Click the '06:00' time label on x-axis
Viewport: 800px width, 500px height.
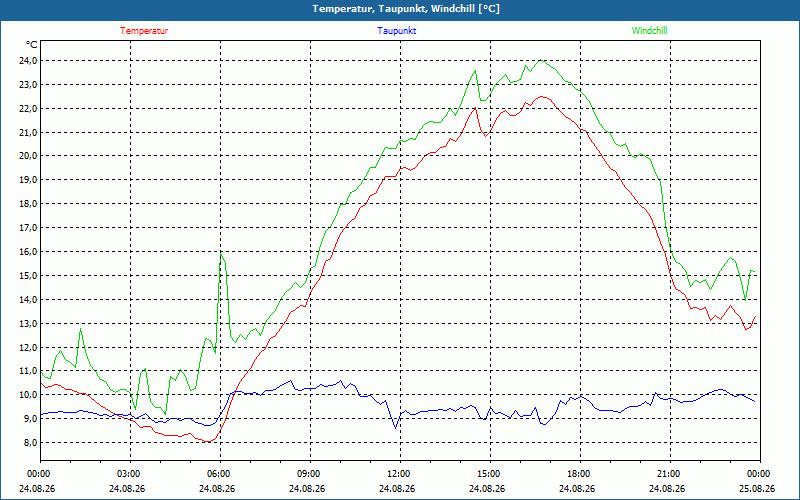tap(220, 474)
